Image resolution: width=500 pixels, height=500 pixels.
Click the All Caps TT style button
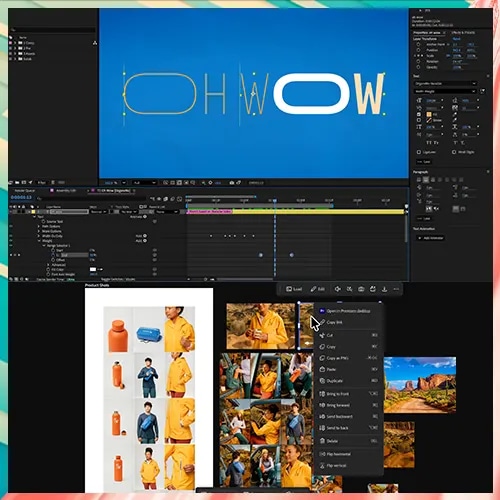[429, 143]
